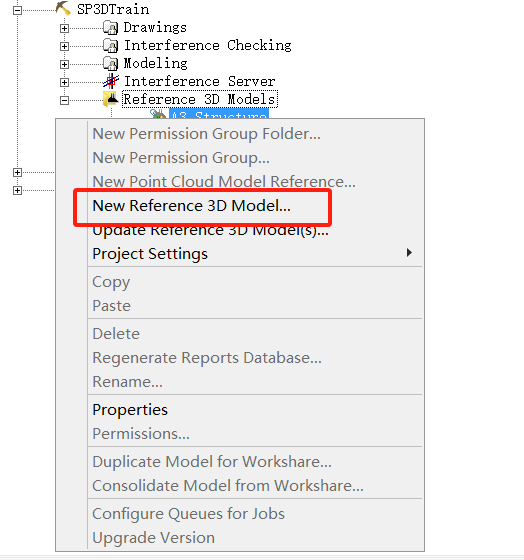Select the Reference 3D Models tree label
The height and width of the screenshot is (560, 524).
pyautogui.click(x=200, y=99)
